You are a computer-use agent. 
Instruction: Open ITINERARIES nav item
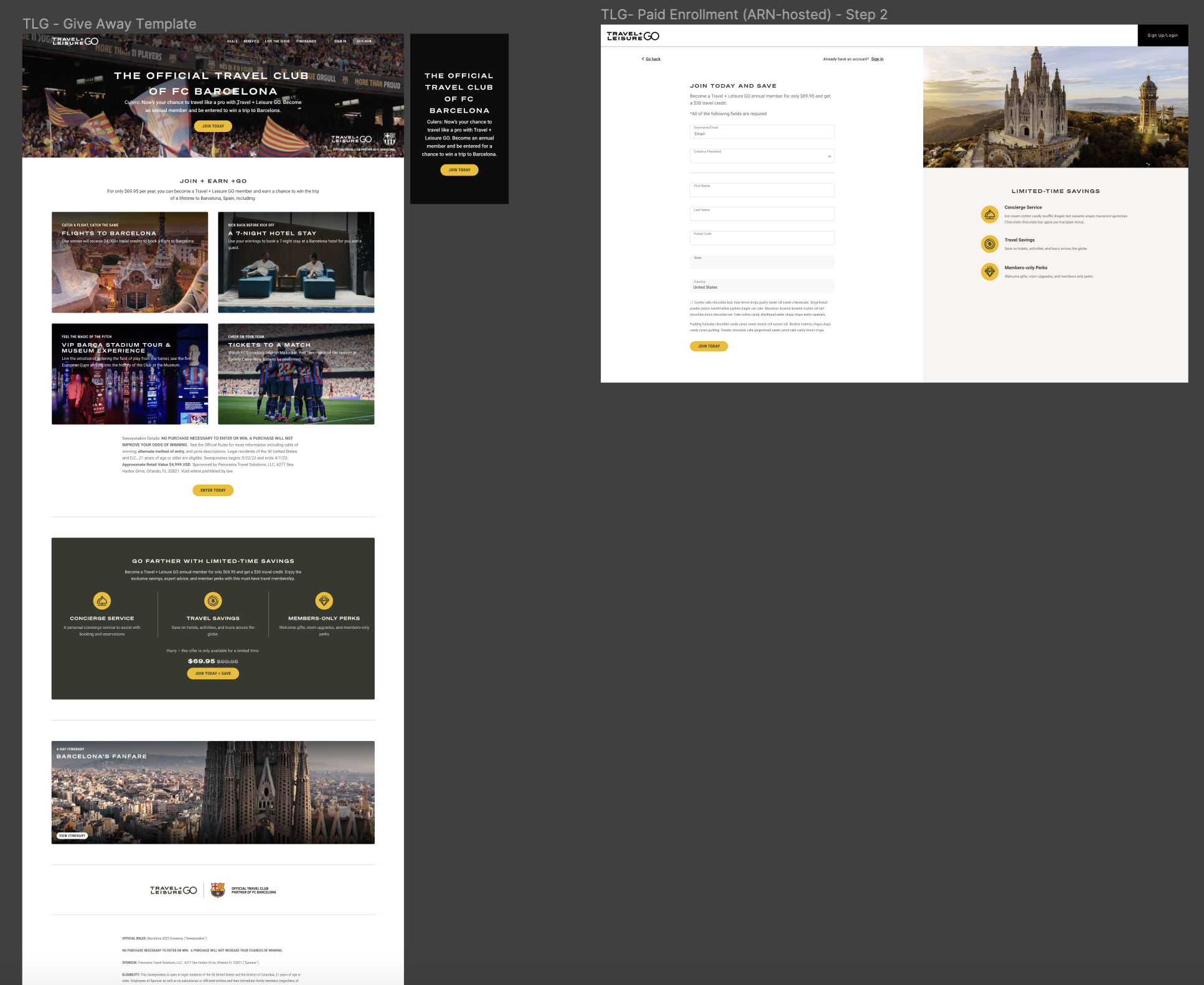click(x=306, y=42)
